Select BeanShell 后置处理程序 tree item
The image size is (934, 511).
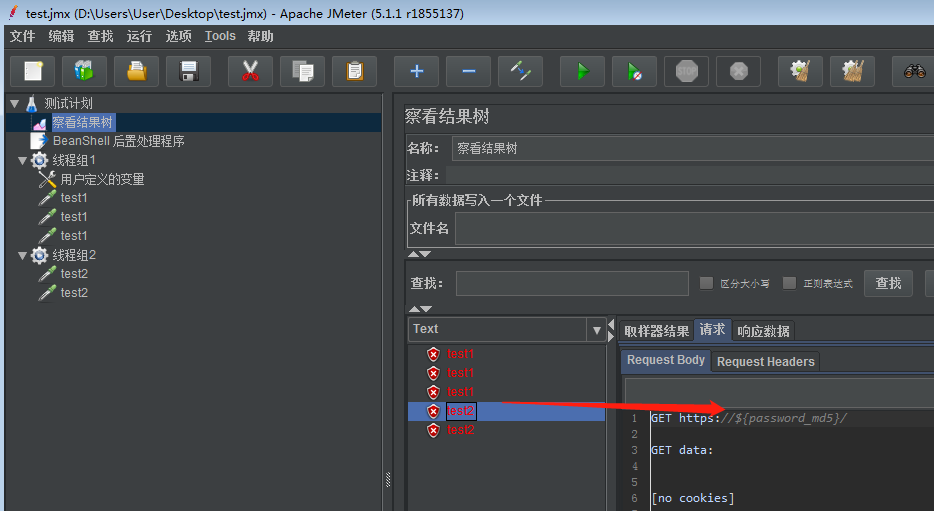click(x=119, y=141)
